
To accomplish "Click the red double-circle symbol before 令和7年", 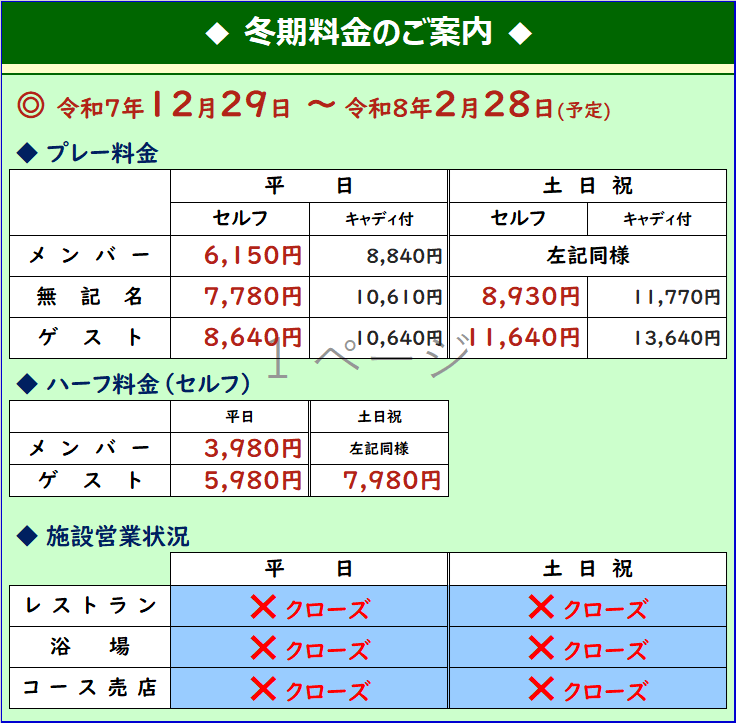I will (32, 106).
